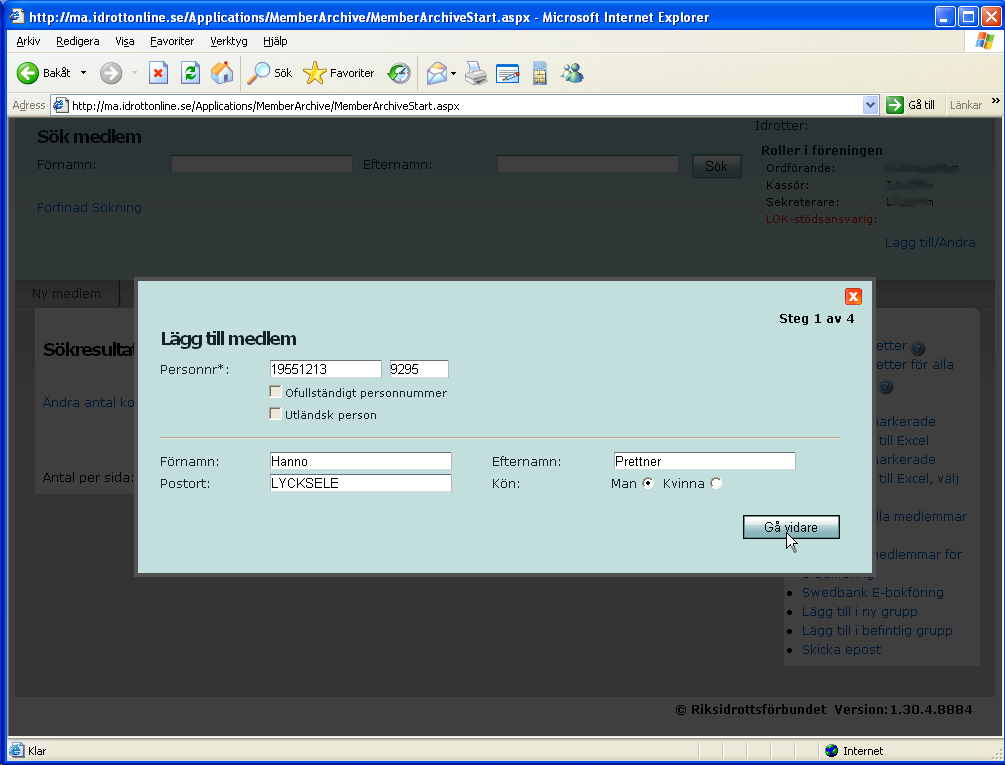This screenshot has width=1005, height=765.
Task: Click the Lägg till/Ändra link
Action: pos(930,242)
